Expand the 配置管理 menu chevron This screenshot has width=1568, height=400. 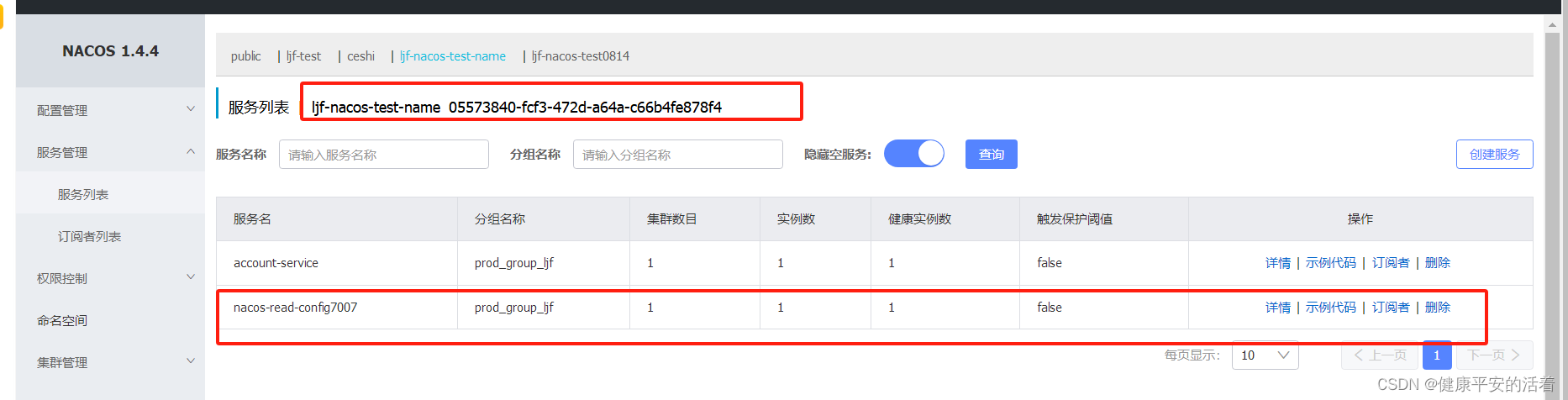[x=191, y=109]
